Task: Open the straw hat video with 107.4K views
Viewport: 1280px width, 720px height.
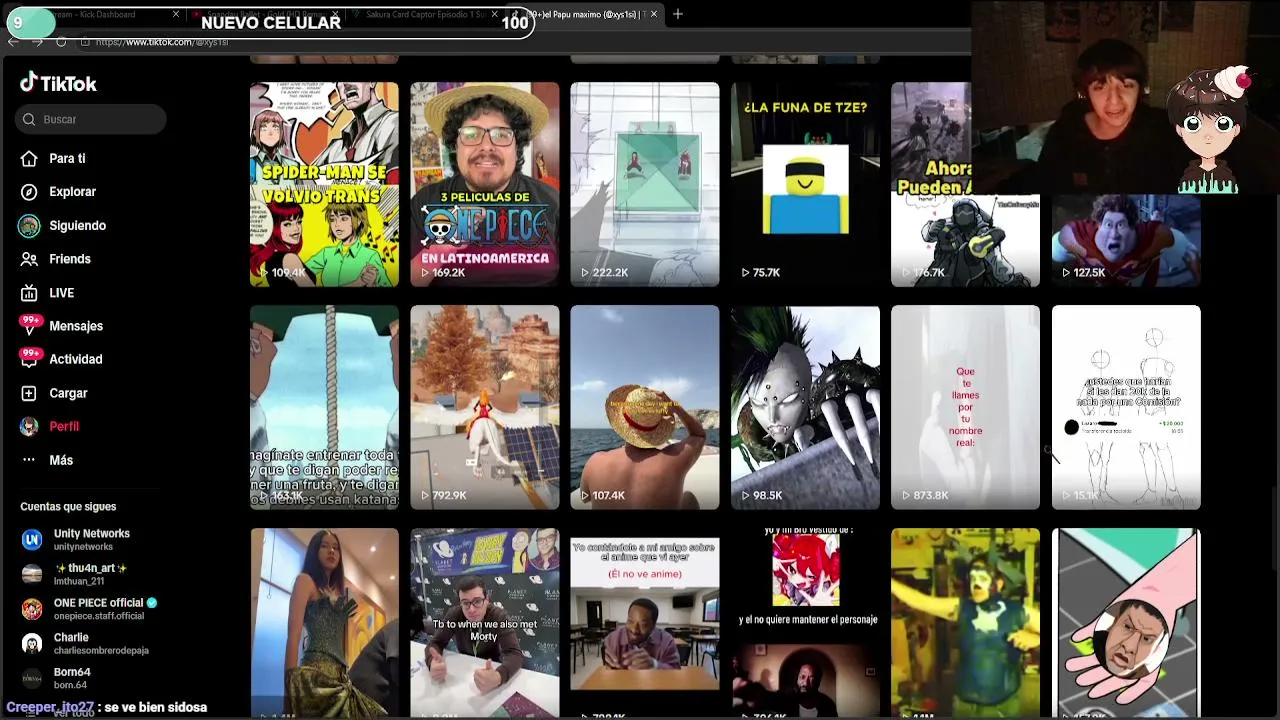Action: (x=645, y=407)
